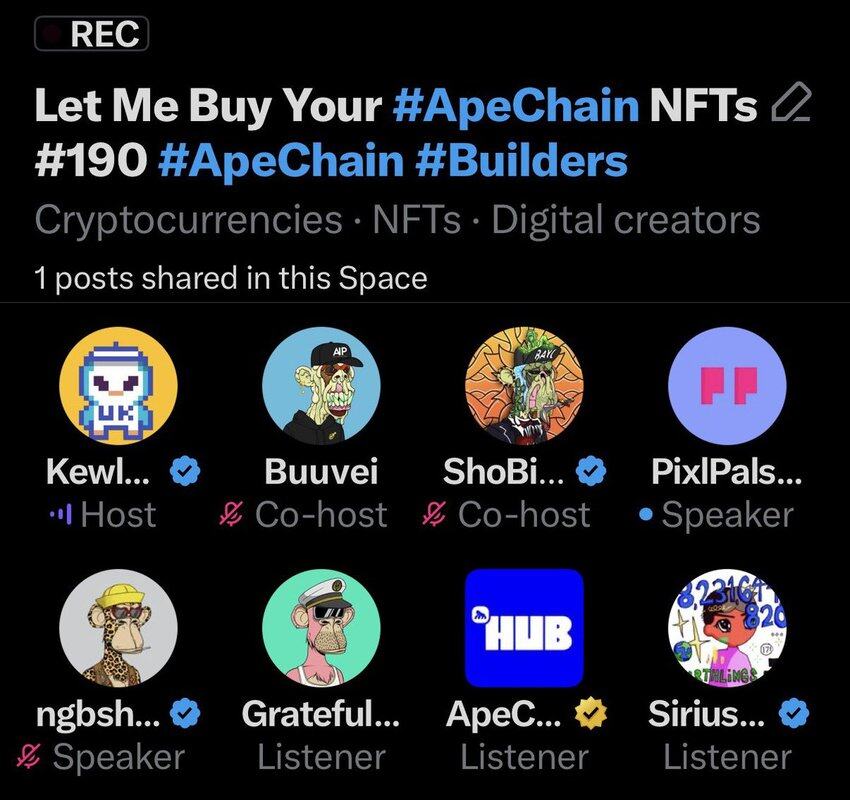Tap the REC recording indicator
The height and width of the screenshot is (800, 850).
click(92, 35)
